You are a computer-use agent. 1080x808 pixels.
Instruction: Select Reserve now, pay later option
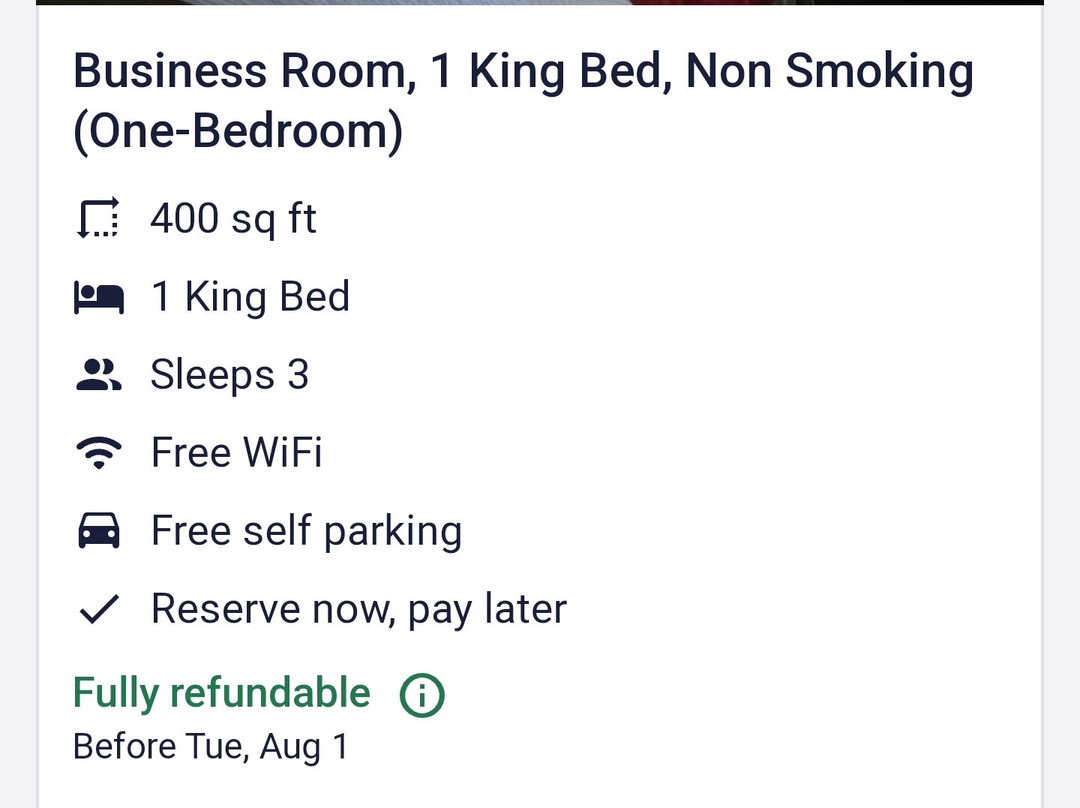(358, 607)
